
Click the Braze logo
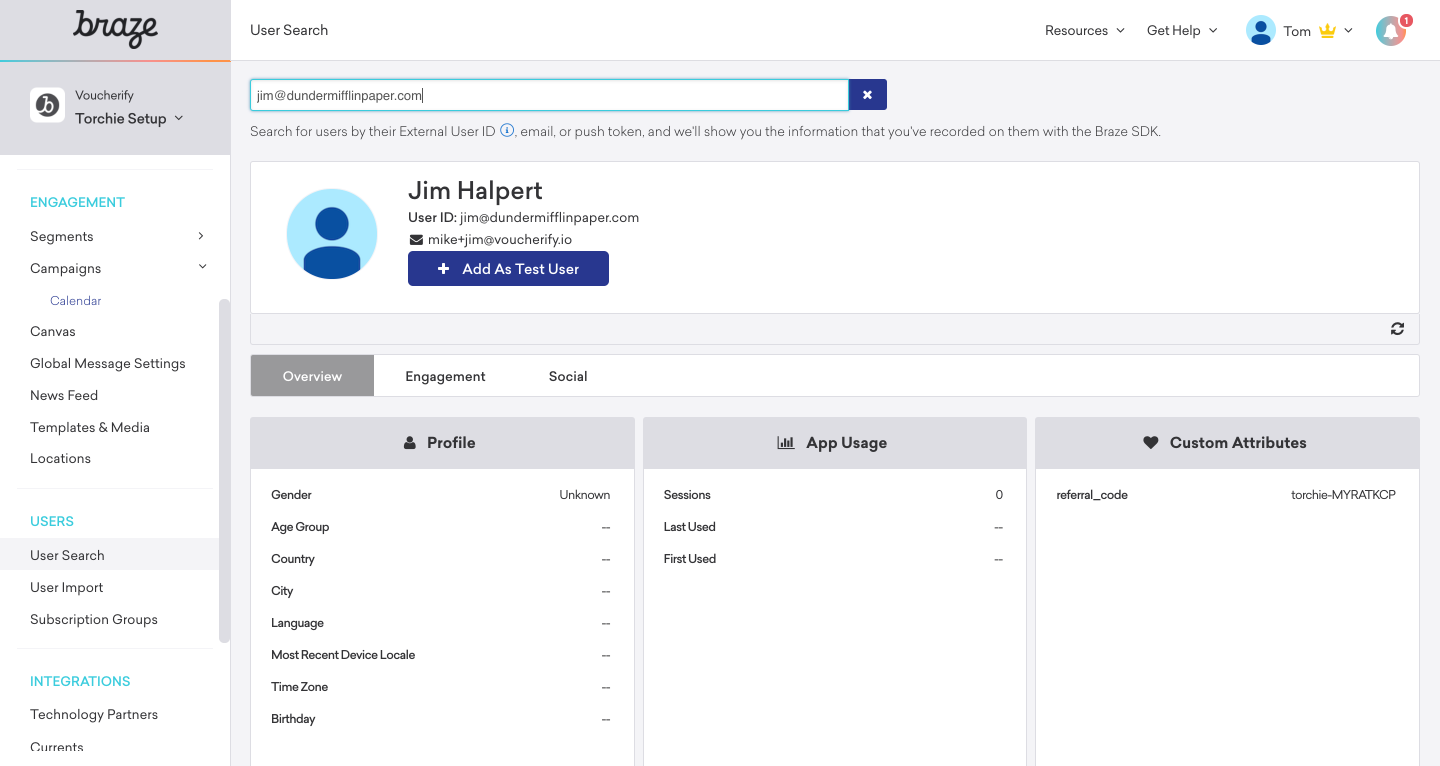pyautogui.click(x=115, y=29)
